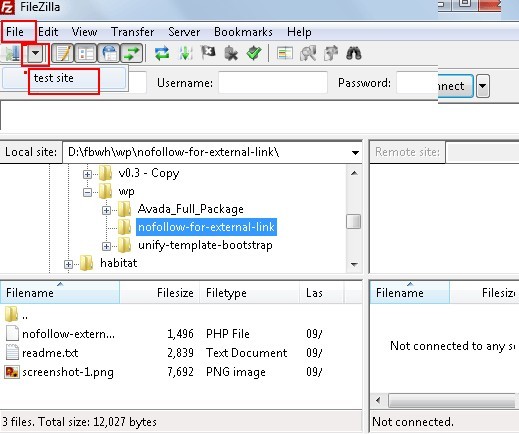Toggle message log display icon

click(63, 53)
